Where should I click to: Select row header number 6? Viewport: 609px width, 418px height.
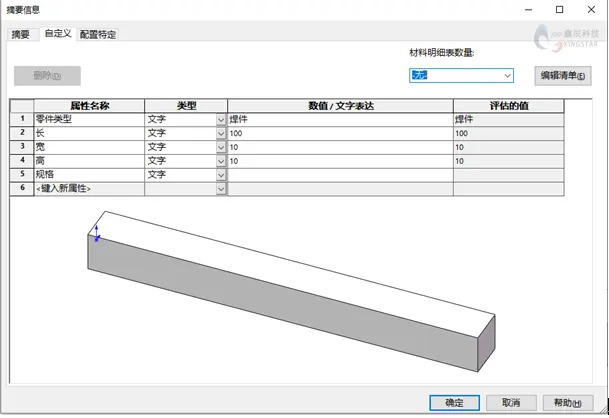point(22,188)
